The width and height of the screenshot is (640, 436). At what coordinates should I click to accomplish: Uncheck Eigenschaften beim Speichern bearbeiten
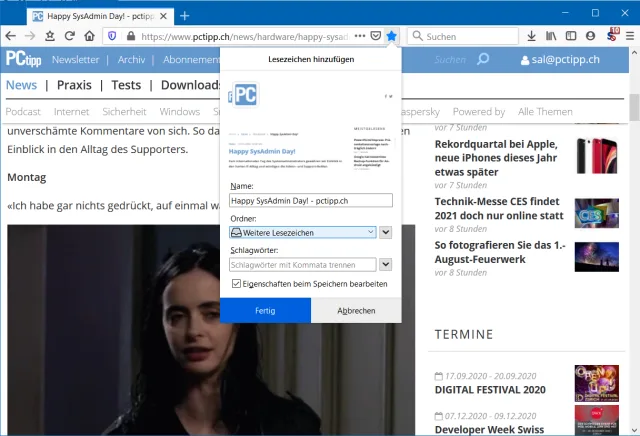235,284
